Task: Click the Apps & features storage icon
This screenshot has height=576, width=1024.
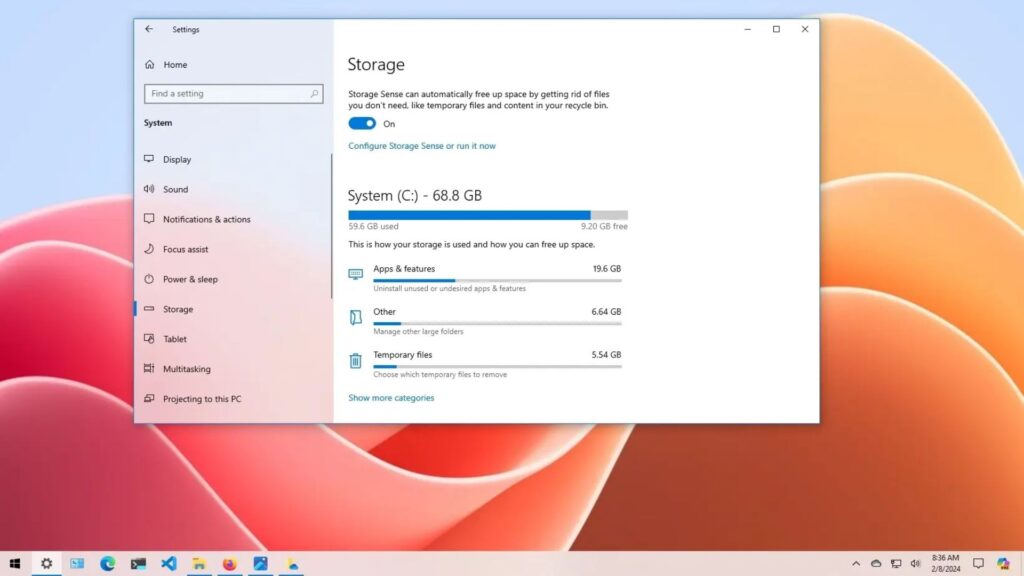Action: pos(356,274)
